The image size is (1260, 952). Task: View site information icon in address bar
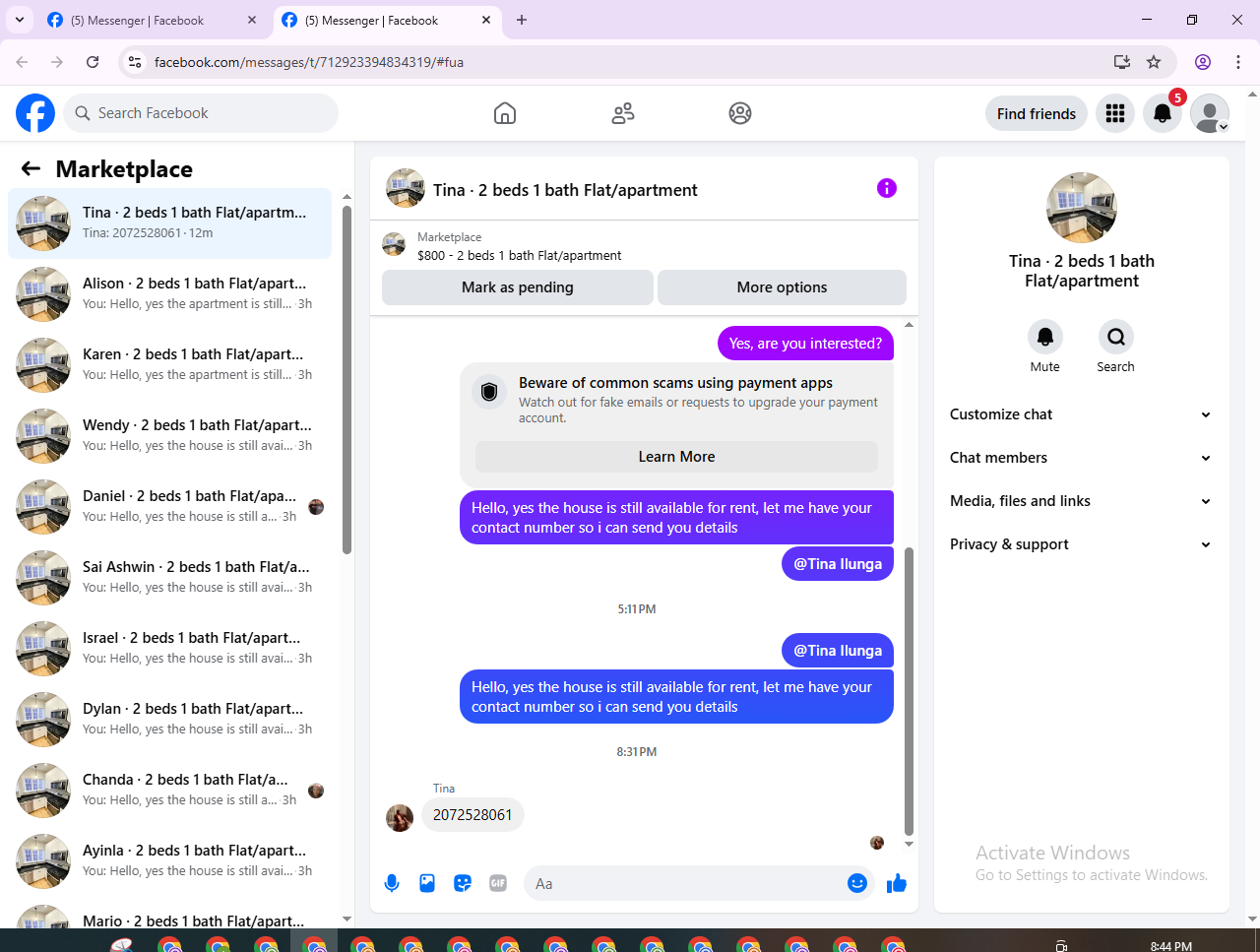(x=136, y=62)
